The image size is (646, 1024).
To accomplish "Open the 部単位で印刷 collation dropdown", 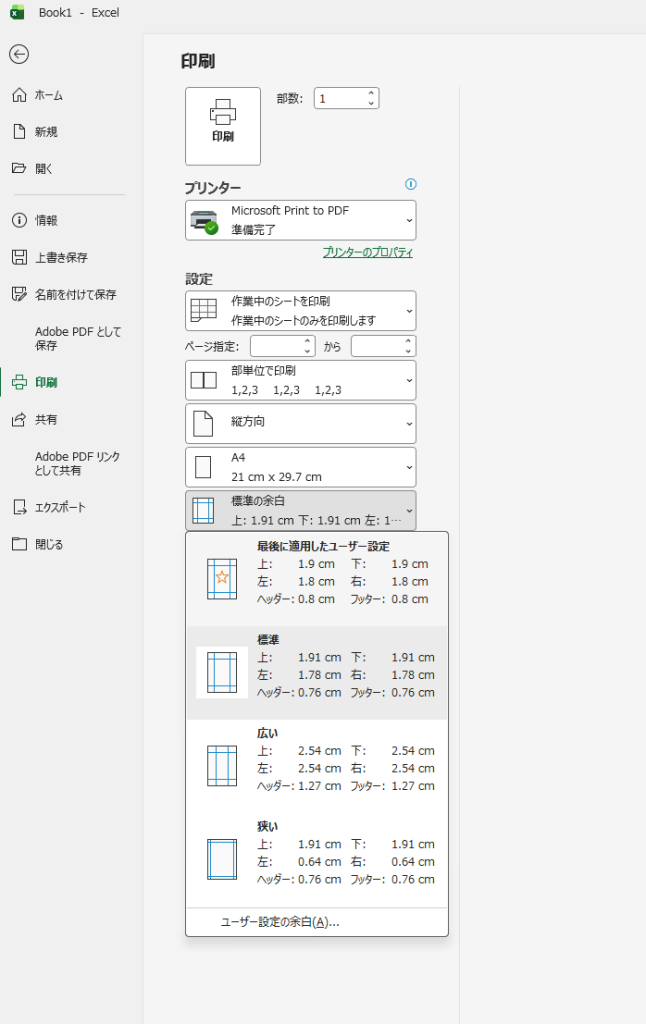I will coord(300,380).
